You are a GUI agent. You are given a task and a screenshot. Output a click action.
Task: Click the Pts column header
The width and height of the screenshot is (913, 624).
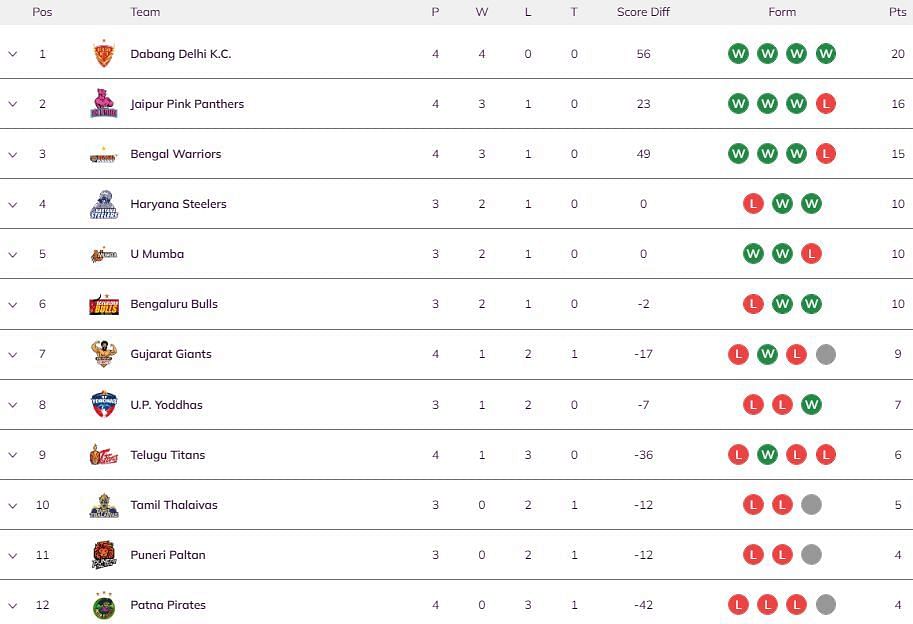pos(897,12)
